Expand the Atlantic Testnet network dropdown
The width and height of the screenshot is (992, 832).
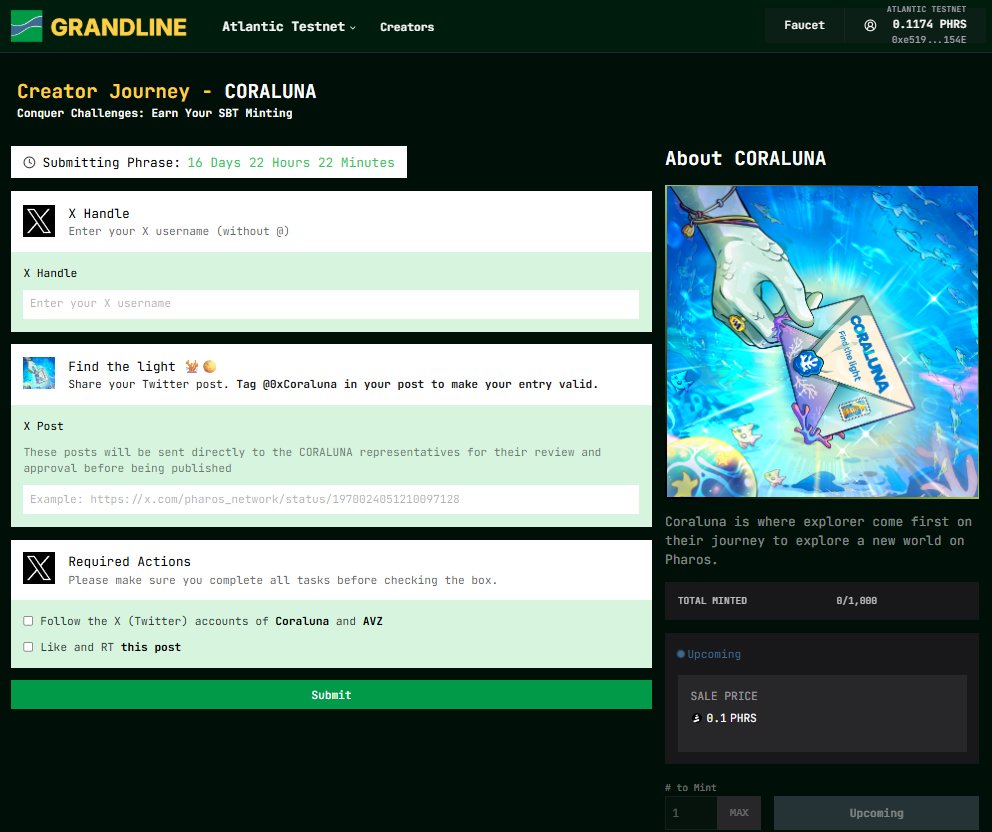point(288,27)
